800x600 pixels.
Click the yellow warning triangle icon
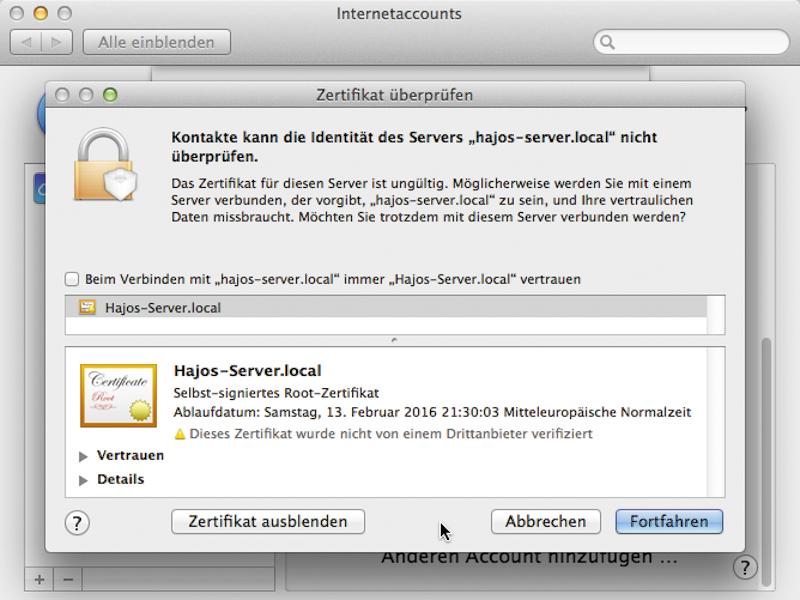[x=180, y=434]
